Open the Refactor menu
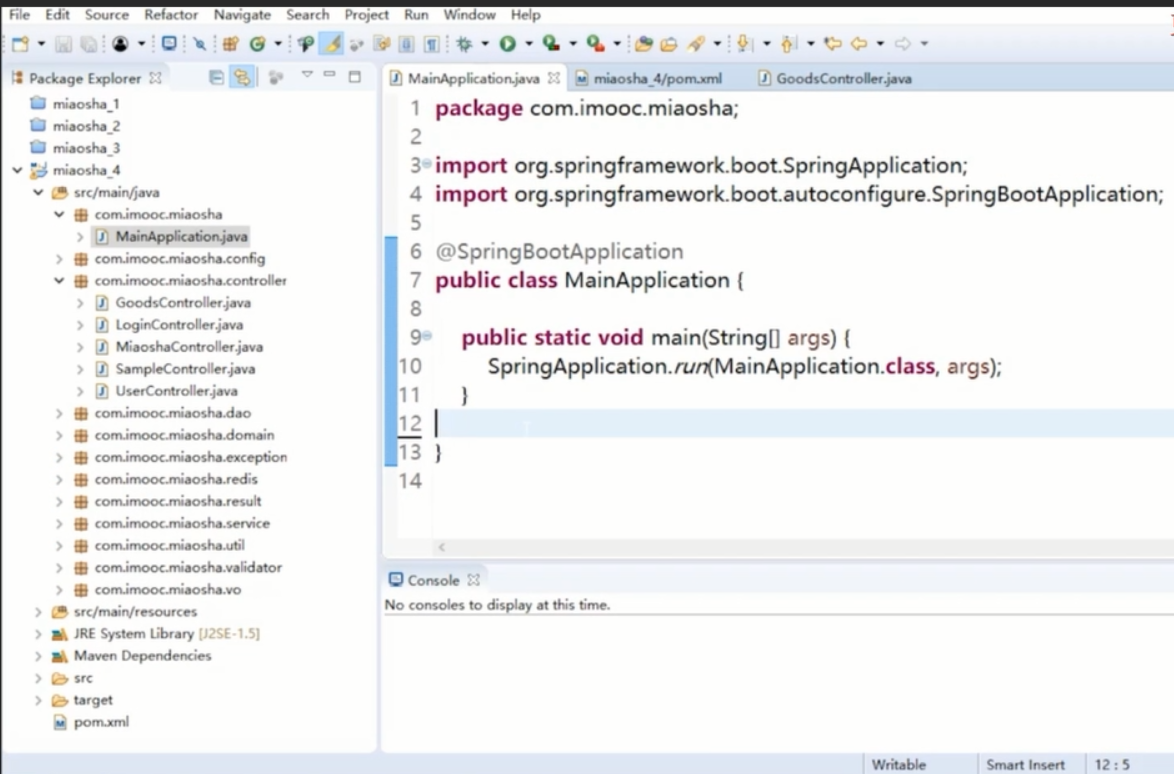 tap(171, 15)
